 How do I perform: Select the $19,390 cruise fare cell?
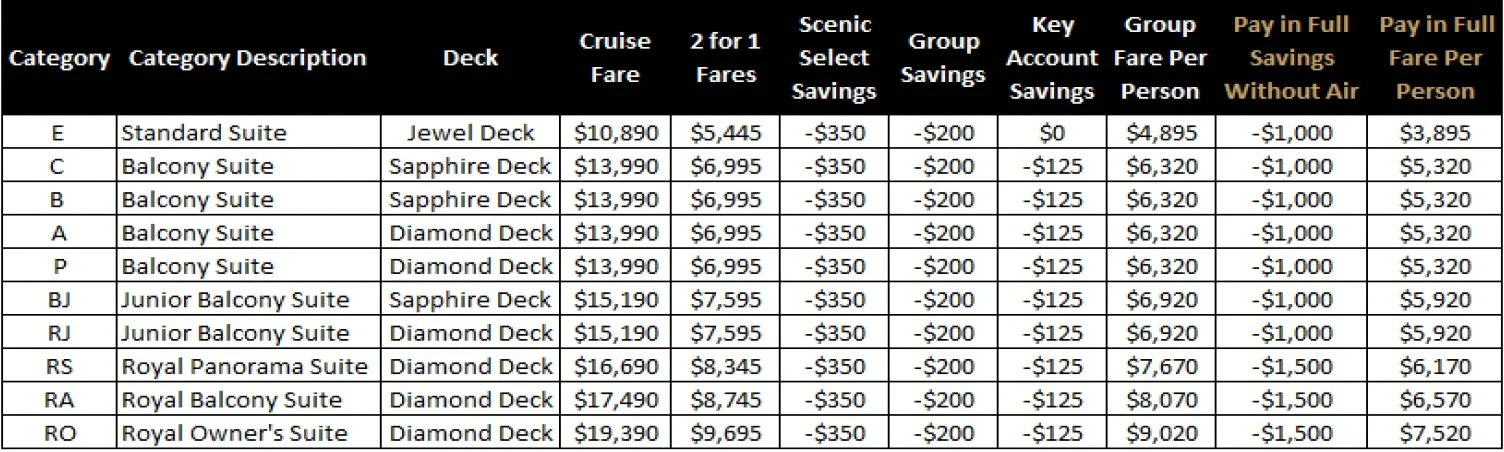614,434
